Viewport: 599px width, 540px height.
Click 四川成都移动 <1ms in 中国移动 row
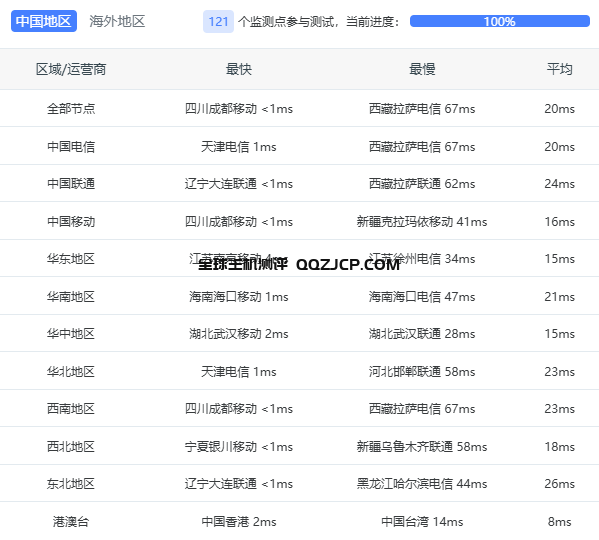click(239, 221)
